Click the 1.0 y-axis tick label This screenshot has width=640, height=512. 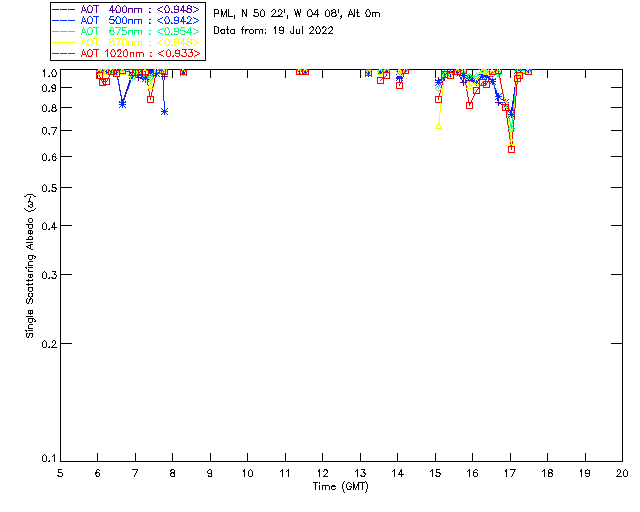[x=49, y=73]
